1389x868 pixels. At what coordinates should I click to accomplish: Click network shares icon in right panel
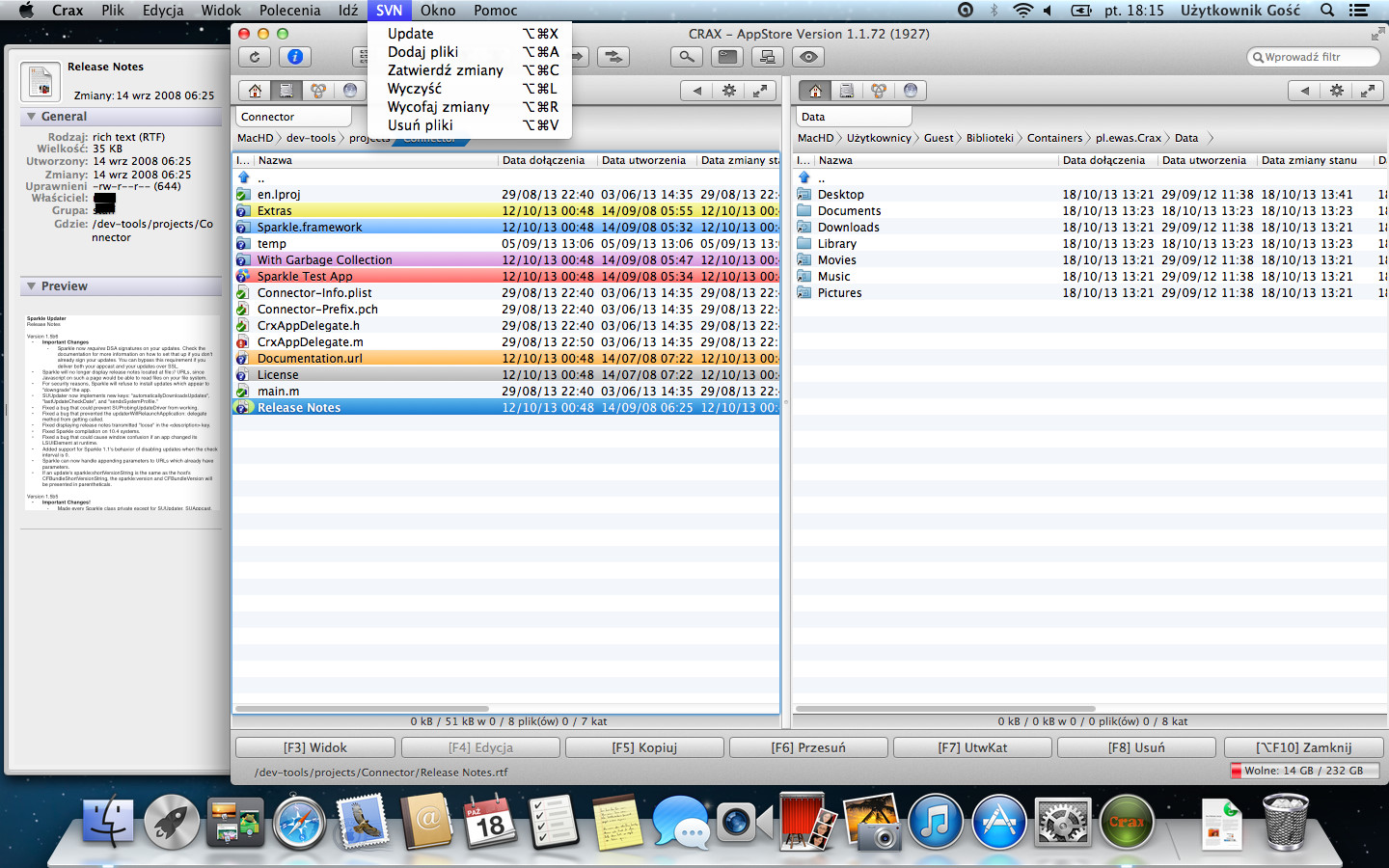coord(879,91)
